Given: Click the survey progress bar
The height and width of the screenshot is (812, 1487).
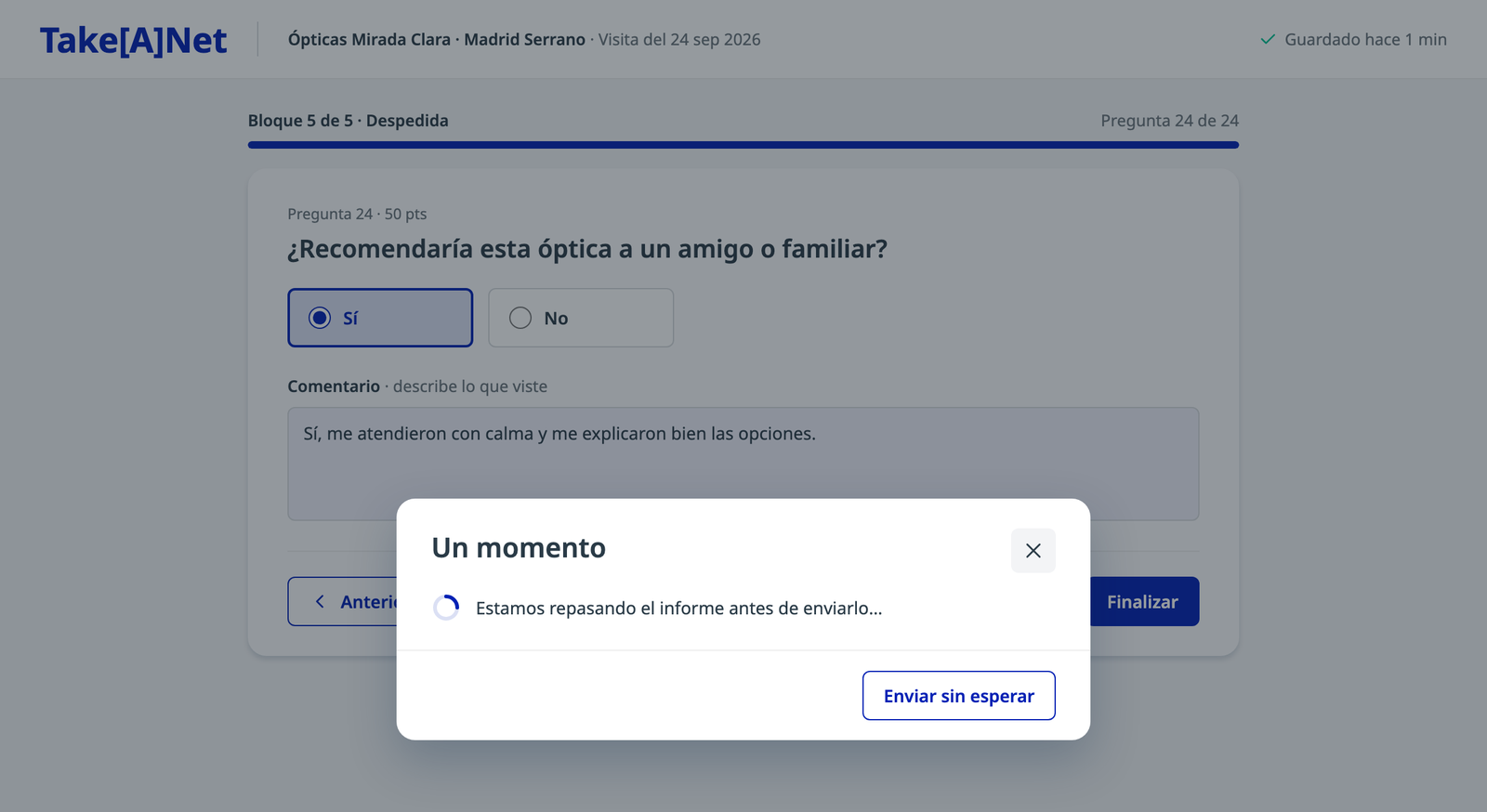Looking at the screenshot, I should click(x=743, y=145).
